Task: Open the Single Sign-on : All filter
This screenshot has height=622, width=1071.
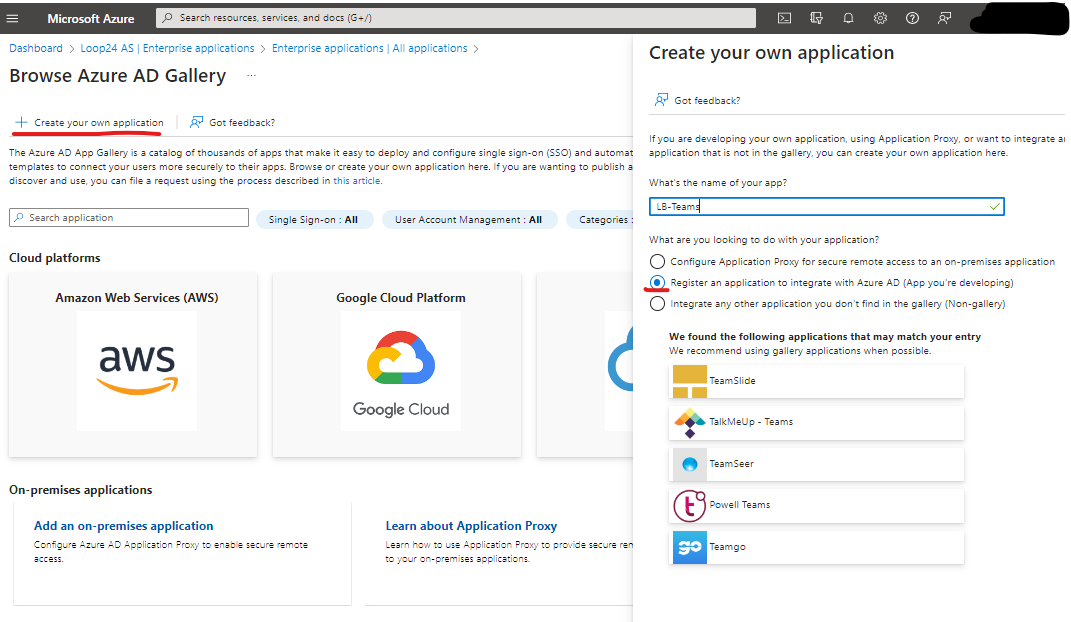Action: [314, 220]
